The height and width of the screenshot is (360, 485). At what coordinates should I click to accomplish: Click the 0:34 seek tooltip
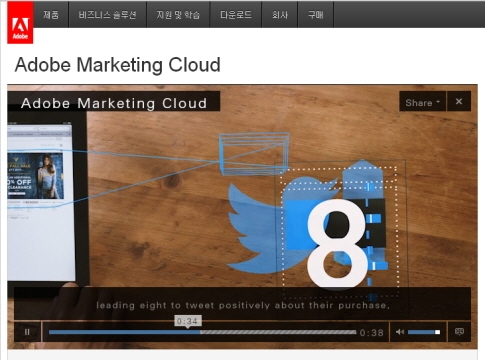188,321
